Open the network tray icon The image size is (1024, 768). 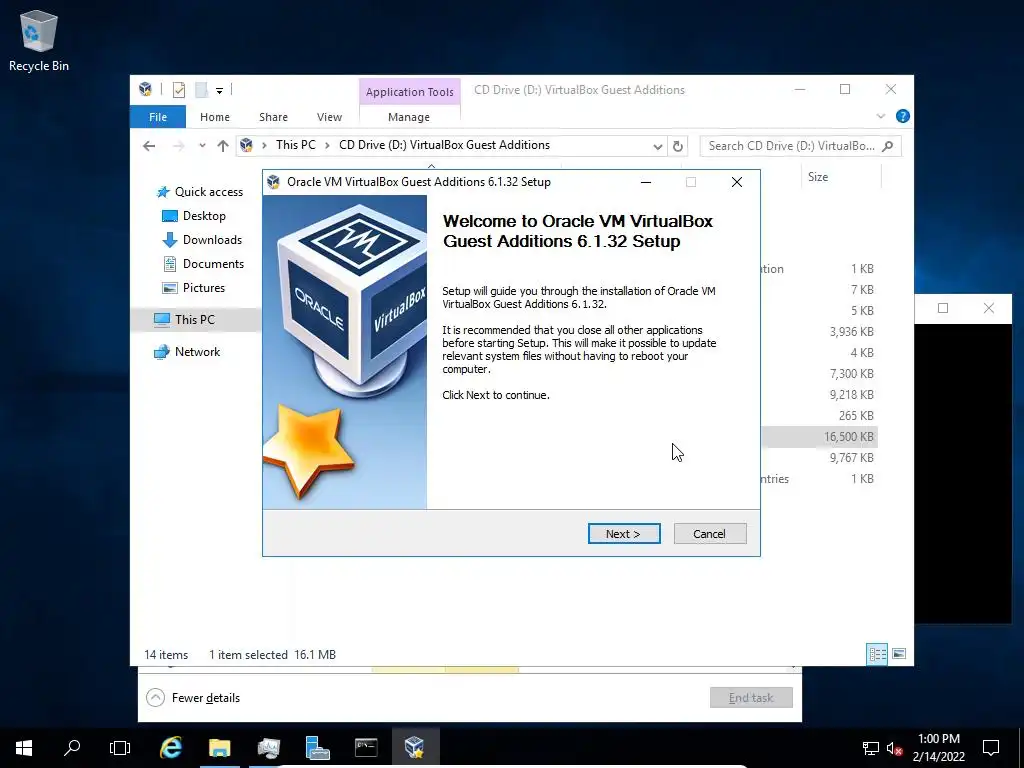871,748
